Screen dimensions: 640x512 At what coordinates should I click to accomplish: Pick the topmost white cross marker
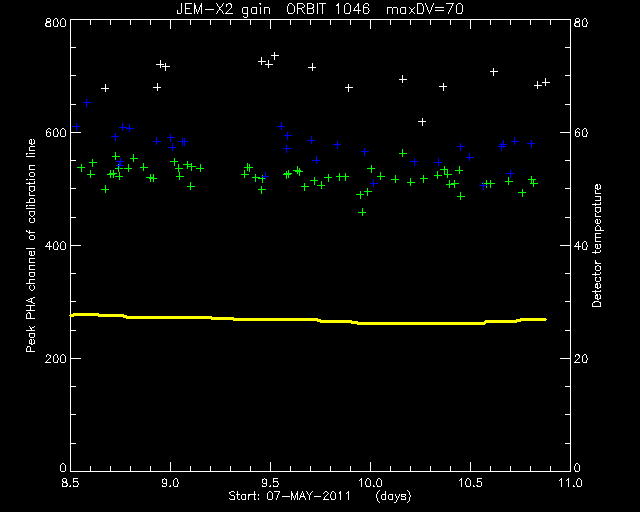click(x=275, y=56)
